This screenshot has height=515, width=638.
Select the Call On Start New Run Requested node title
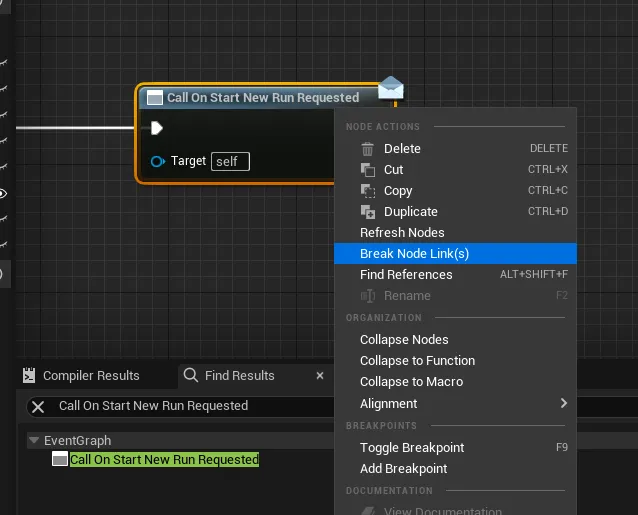click(263, 98)
